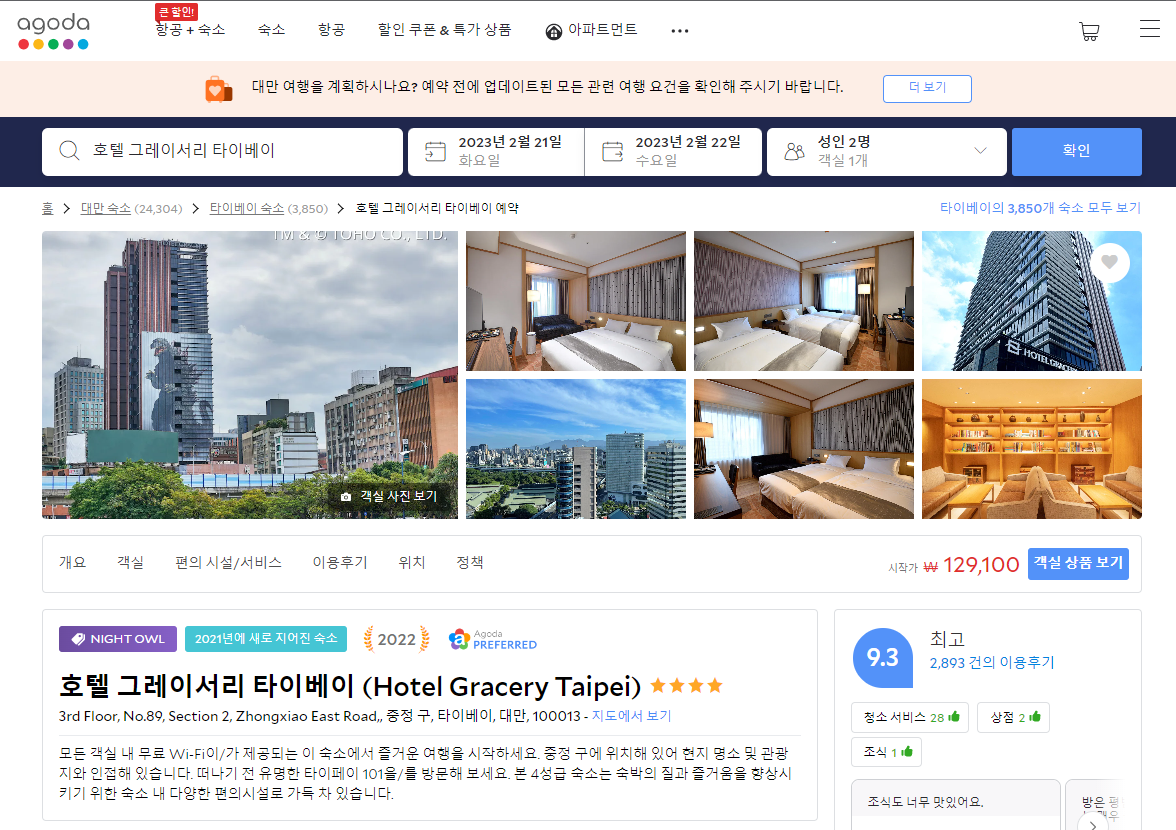Screen dimensions: 1176x830
Task: Switch to the 정책 tab
Action: point(470,562)
